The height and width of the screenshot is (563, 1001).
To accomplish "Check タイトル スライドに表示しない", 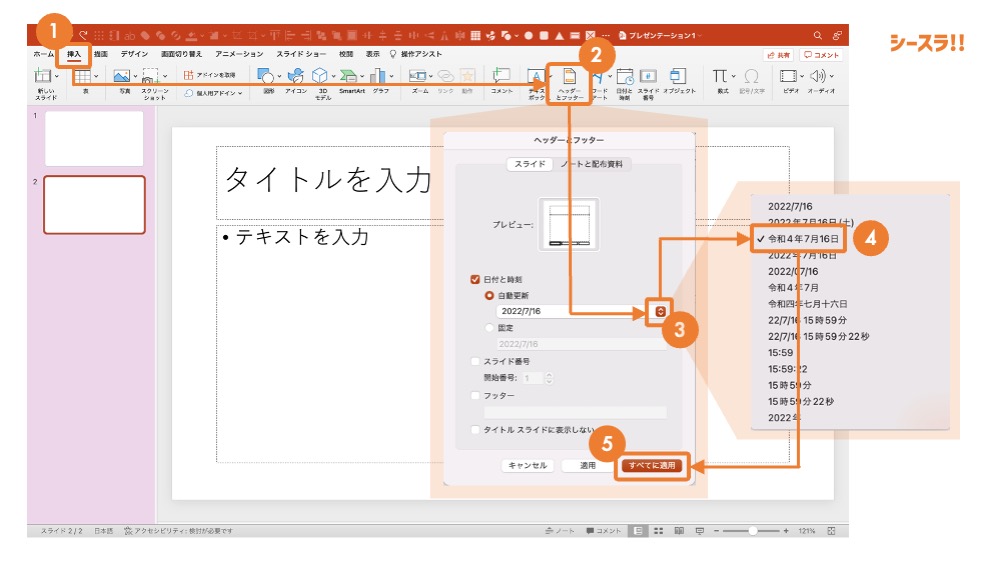I will tap(475, 430).
